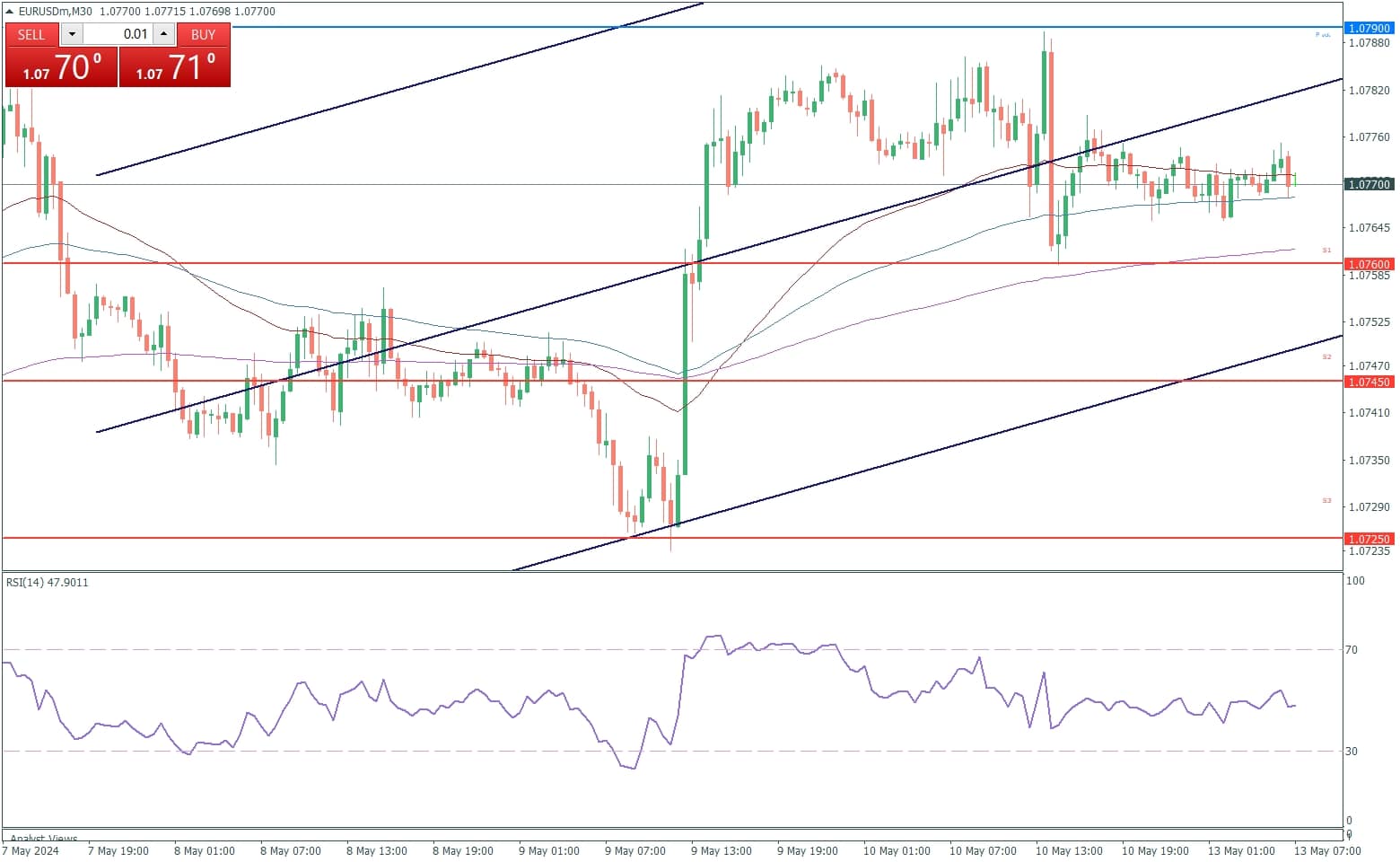Click 1.07820 on the price scale
This screenshot has height=862, width=1400.
tap(1369, 90)
